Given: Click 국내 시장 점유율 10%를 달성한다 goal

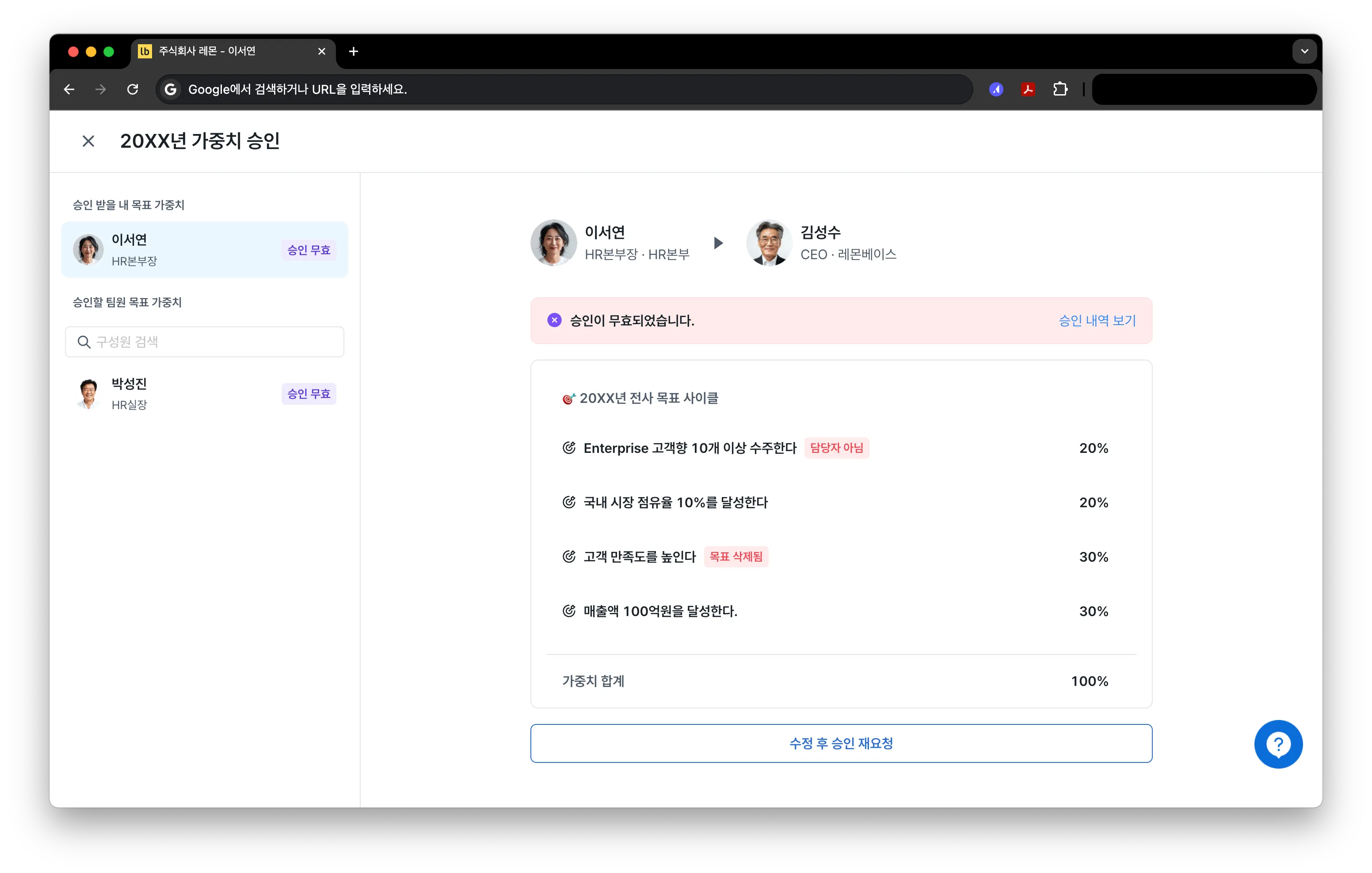Looking at the screenshot, I should pyautogui.click(x=676, y=503).
